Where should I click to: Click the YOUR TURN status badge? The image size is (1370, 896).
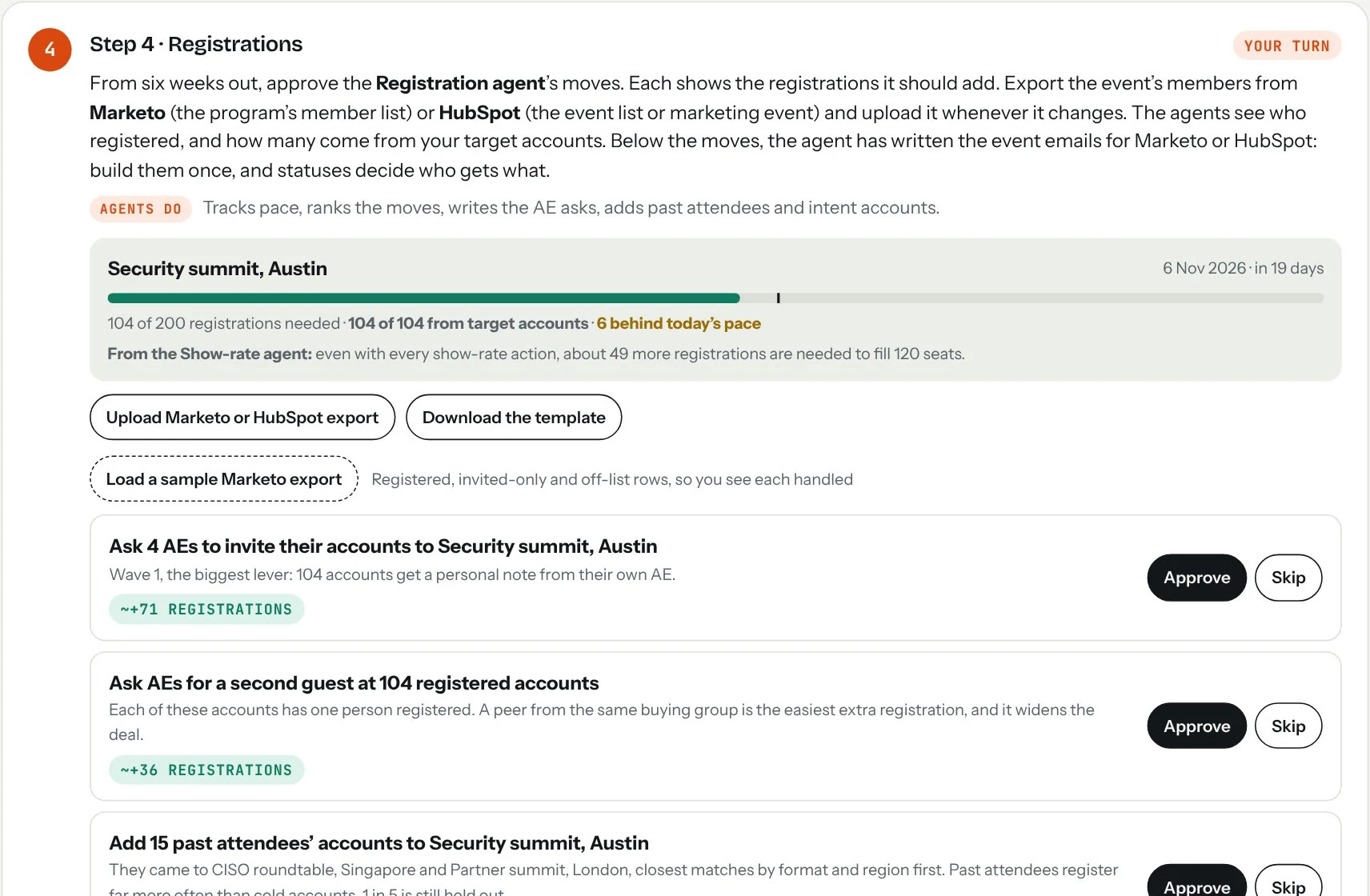[x=1287, y=46]
